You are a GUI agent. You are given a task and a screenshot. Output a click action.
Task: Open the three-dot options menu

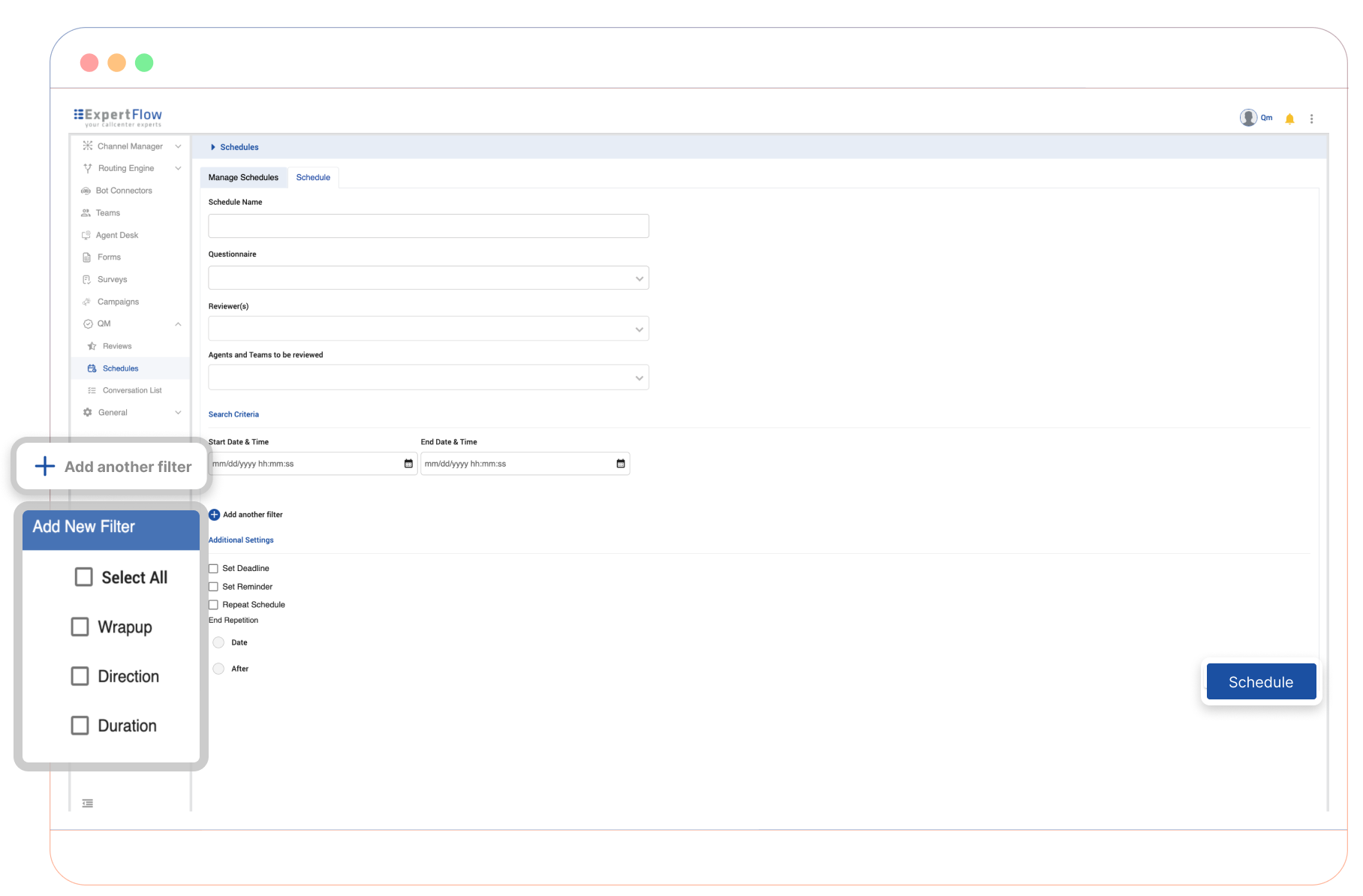(x=1311, y=119)
